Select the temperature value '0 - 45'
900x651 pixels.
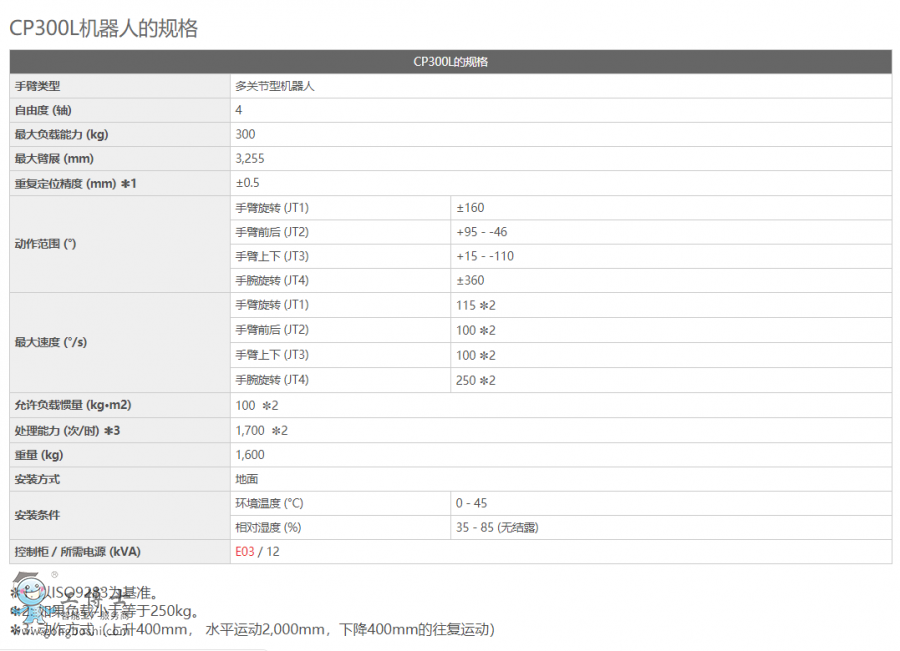click(x=471, y=503)
